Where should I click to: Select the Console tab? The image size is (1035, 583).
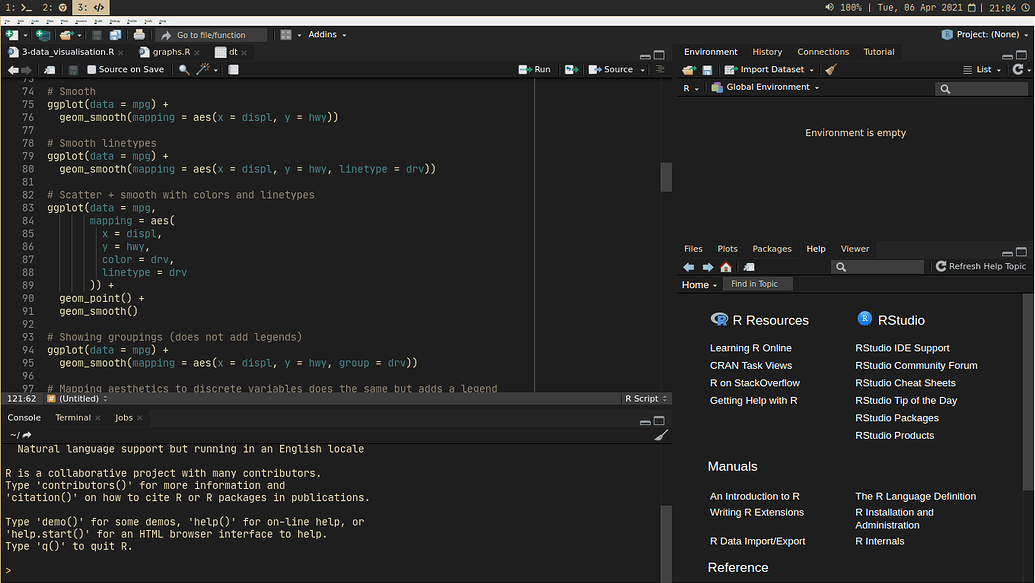(24, 418)
